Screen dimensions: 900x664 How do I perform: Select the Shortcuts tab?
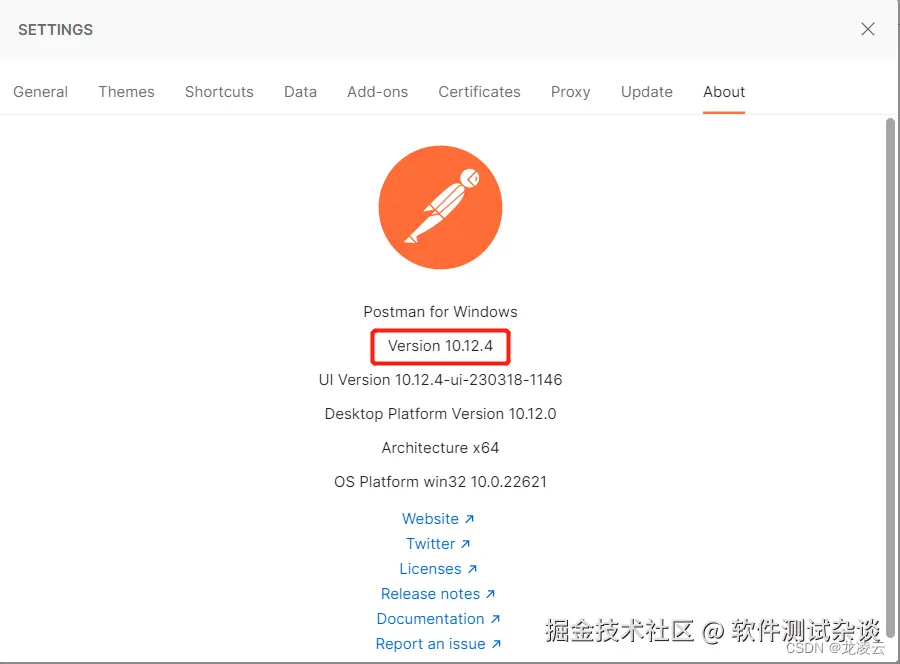(219, 91)
